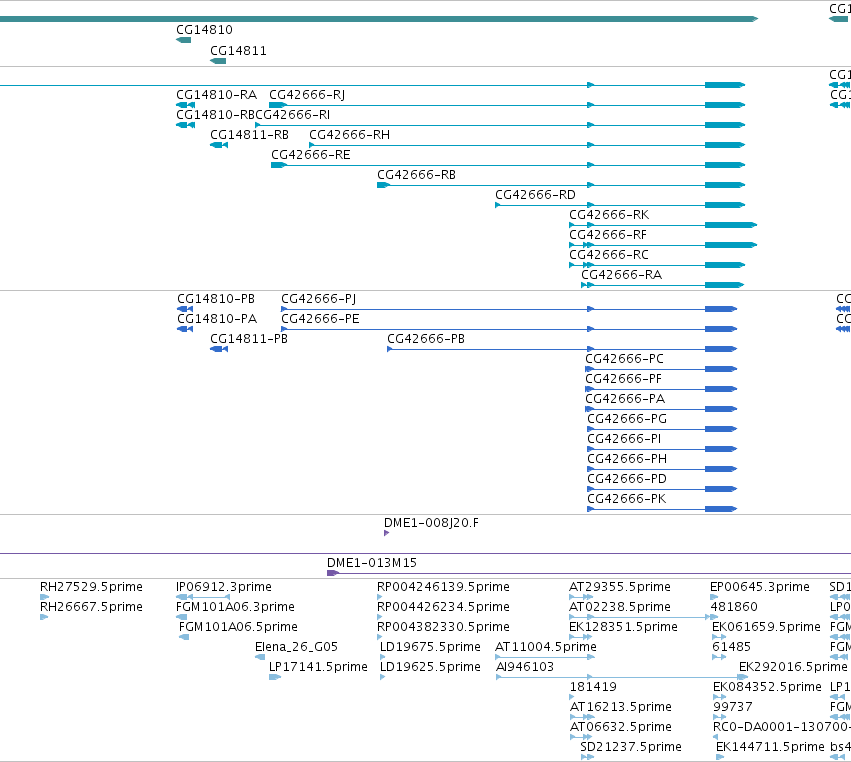Click the CG14811-PB protein label
This screenshot has width=851, height=762.
pyautogui.click(x=249, y=339)
